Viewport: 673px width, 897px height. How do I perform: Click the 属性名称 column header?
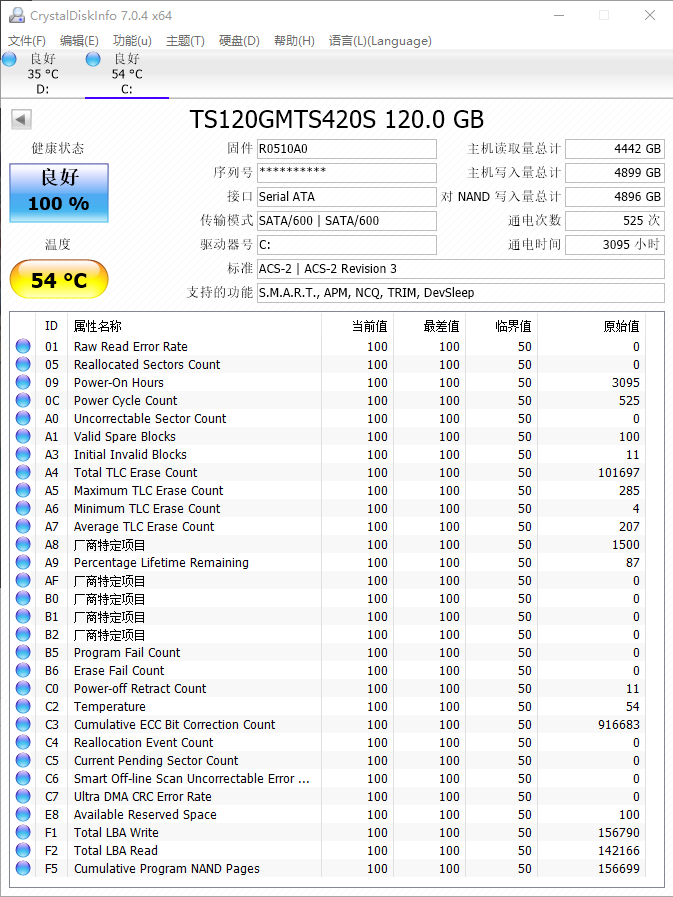(195, 326)
